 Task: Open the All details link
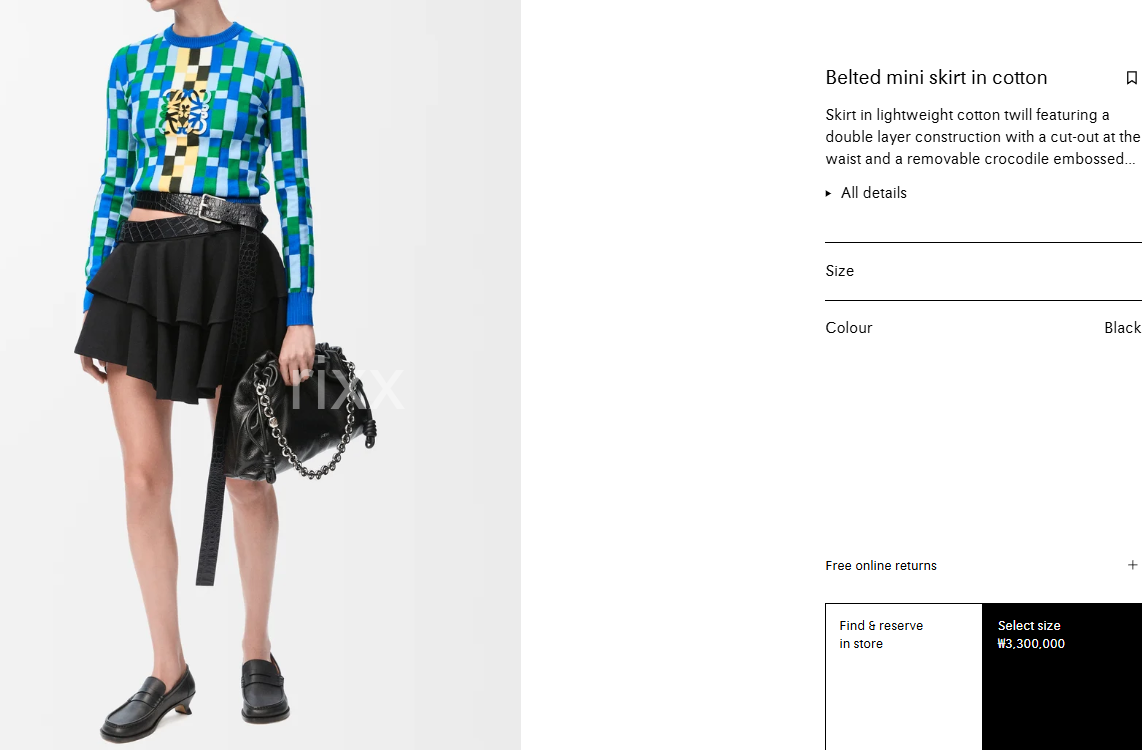point(873,193)
